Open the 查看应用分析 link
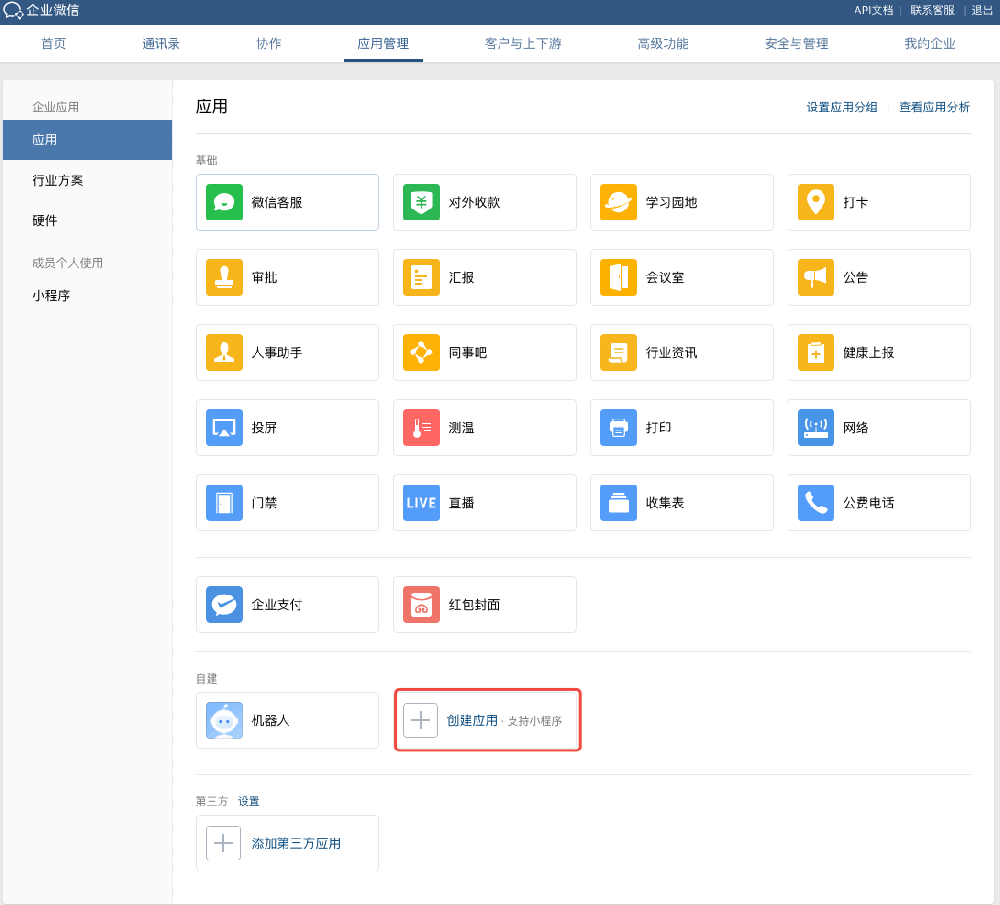This screenshot has height=905, width=1000. coord(934,107)
